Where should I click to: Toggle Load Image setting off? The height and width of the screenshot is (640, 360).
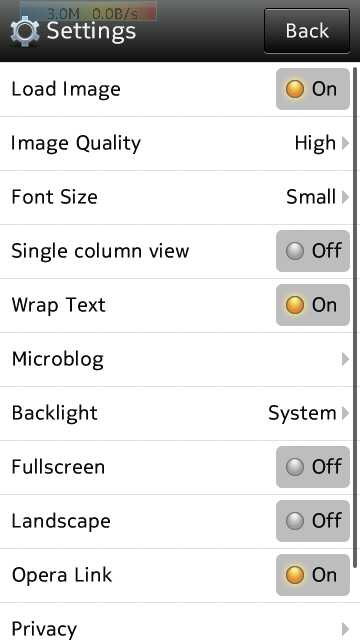[313, 89]
